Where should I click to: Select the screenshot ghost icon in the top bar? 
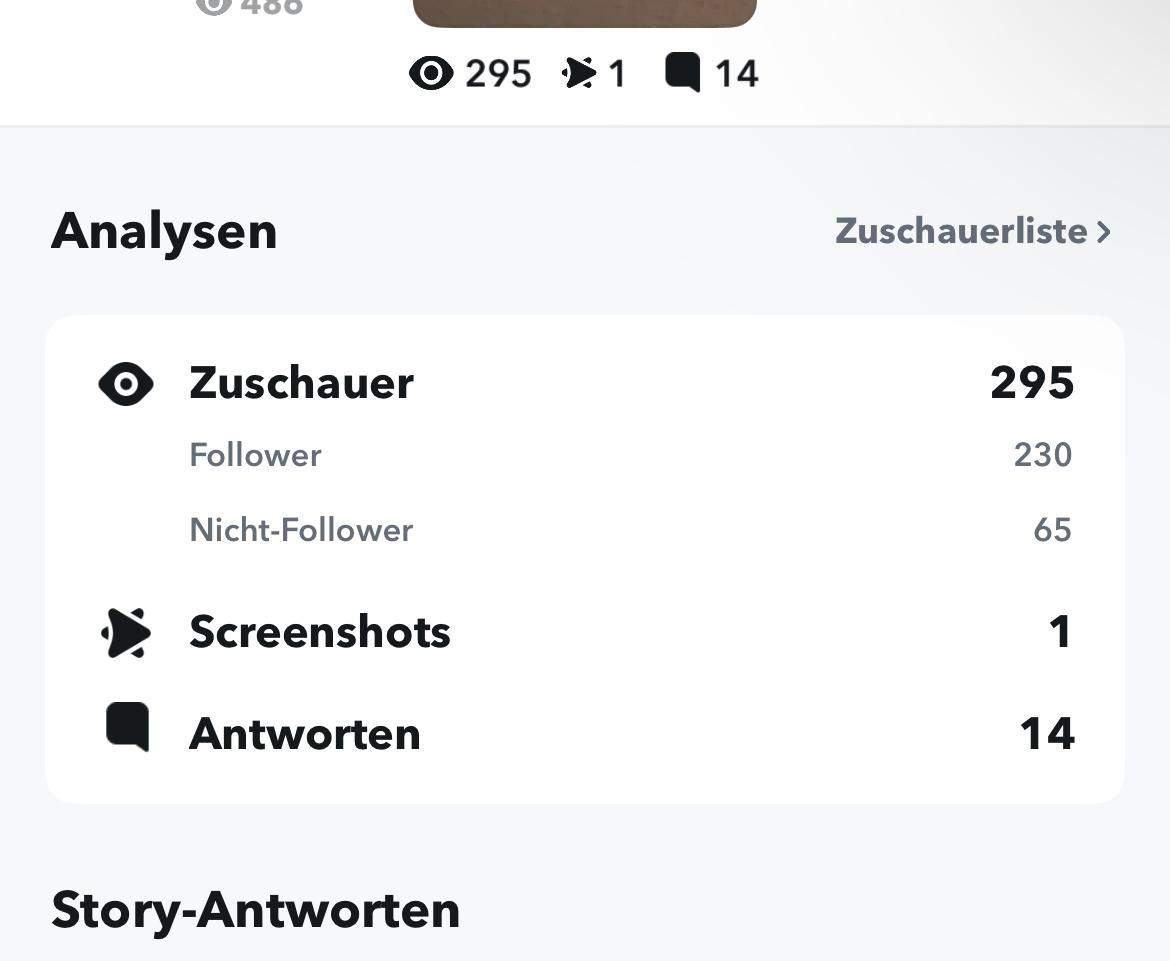(578, 70)
